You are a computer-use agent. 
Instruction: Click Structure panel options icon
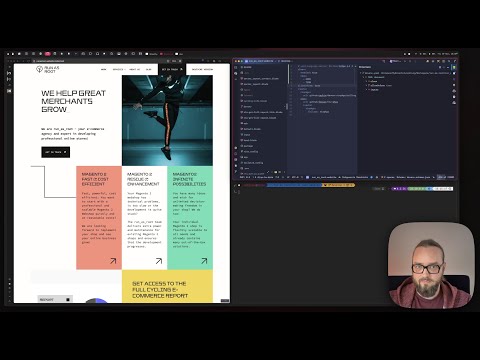tap(444, 67)
